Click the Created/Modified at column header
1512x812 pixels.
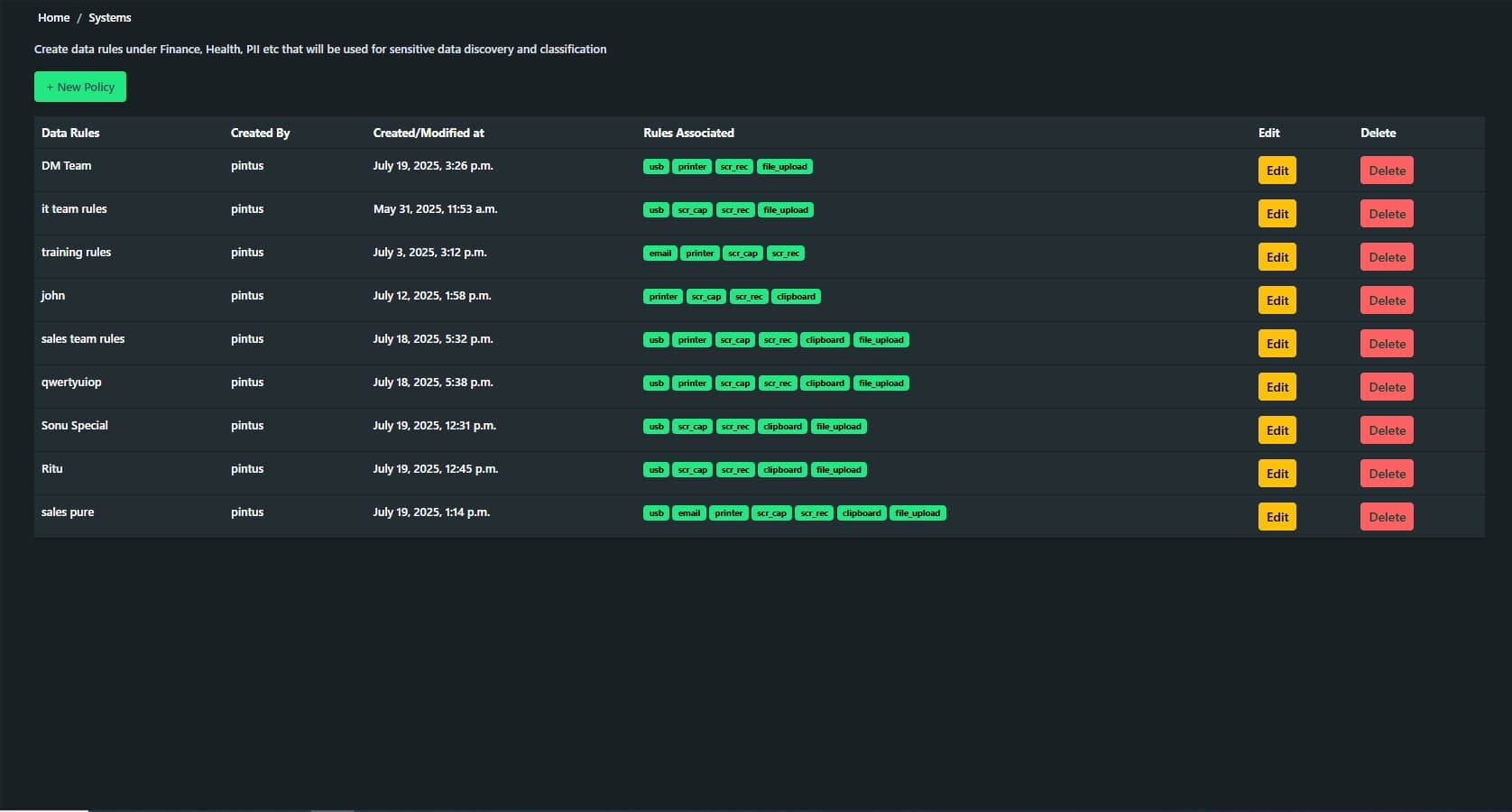coord(429,133)
